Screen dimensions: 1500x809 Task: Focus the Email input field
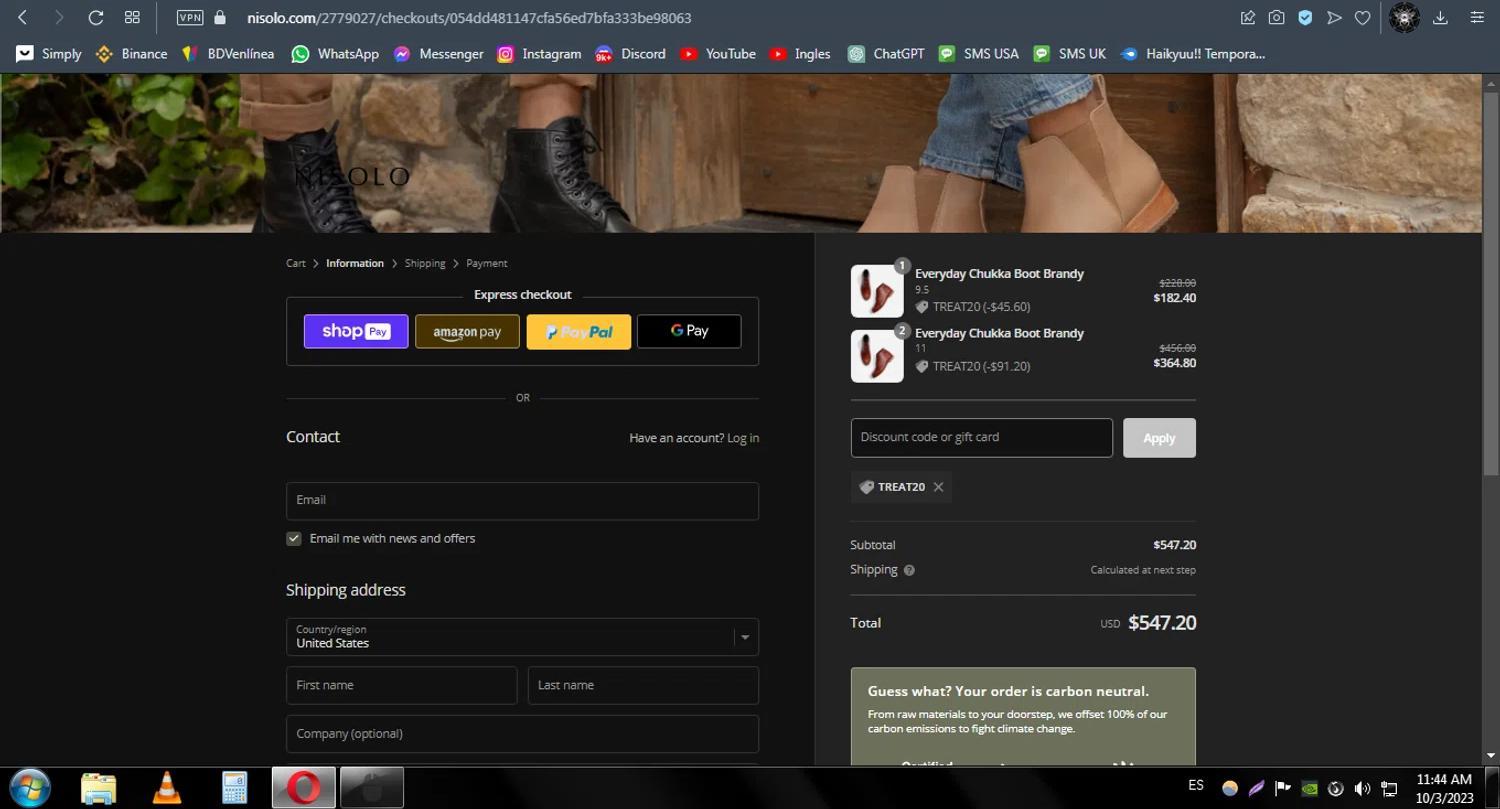[x=522, y=501]
